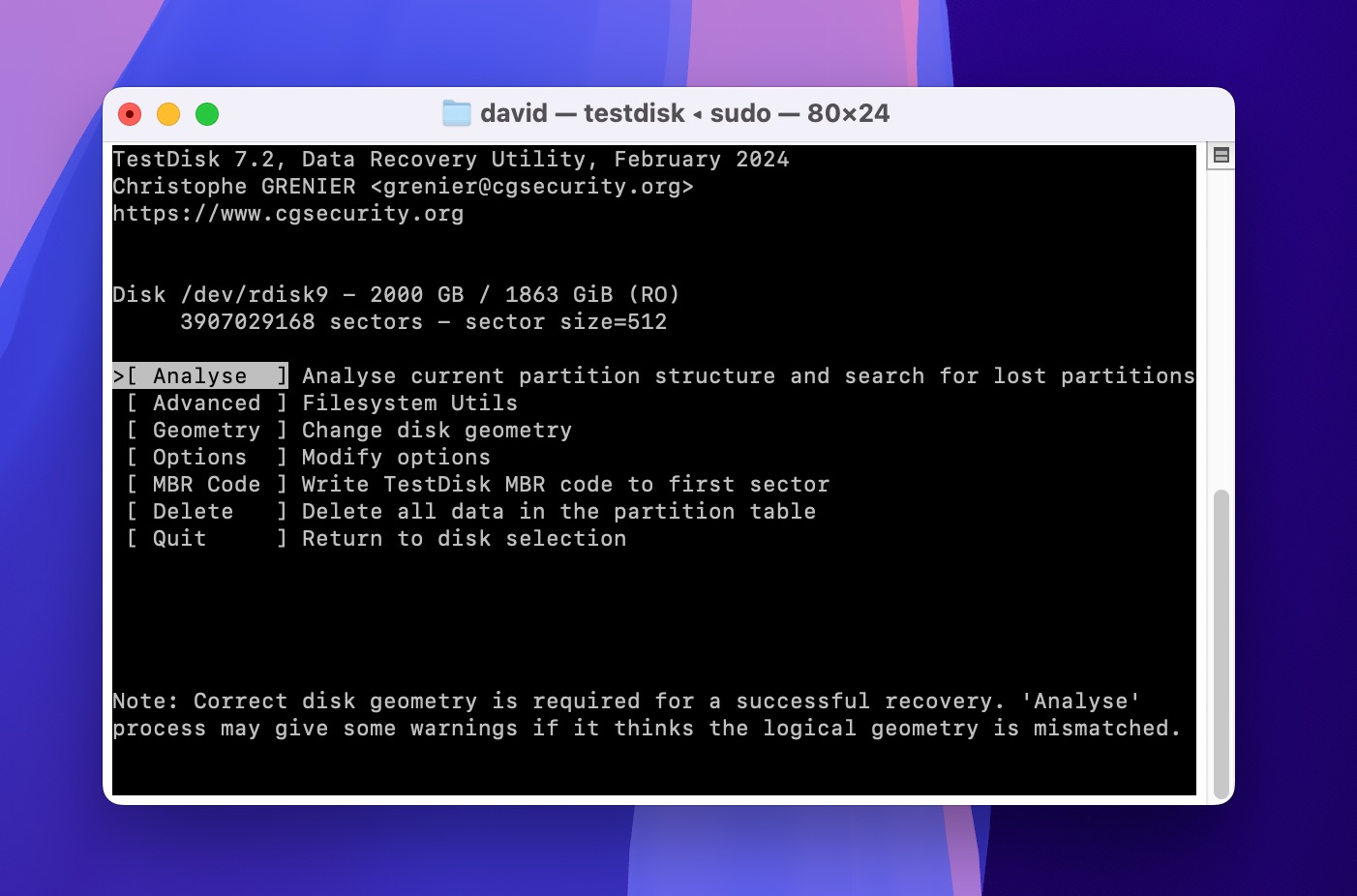
Task: Click the window title 'david — testdisk'
Action: point(583,113)
